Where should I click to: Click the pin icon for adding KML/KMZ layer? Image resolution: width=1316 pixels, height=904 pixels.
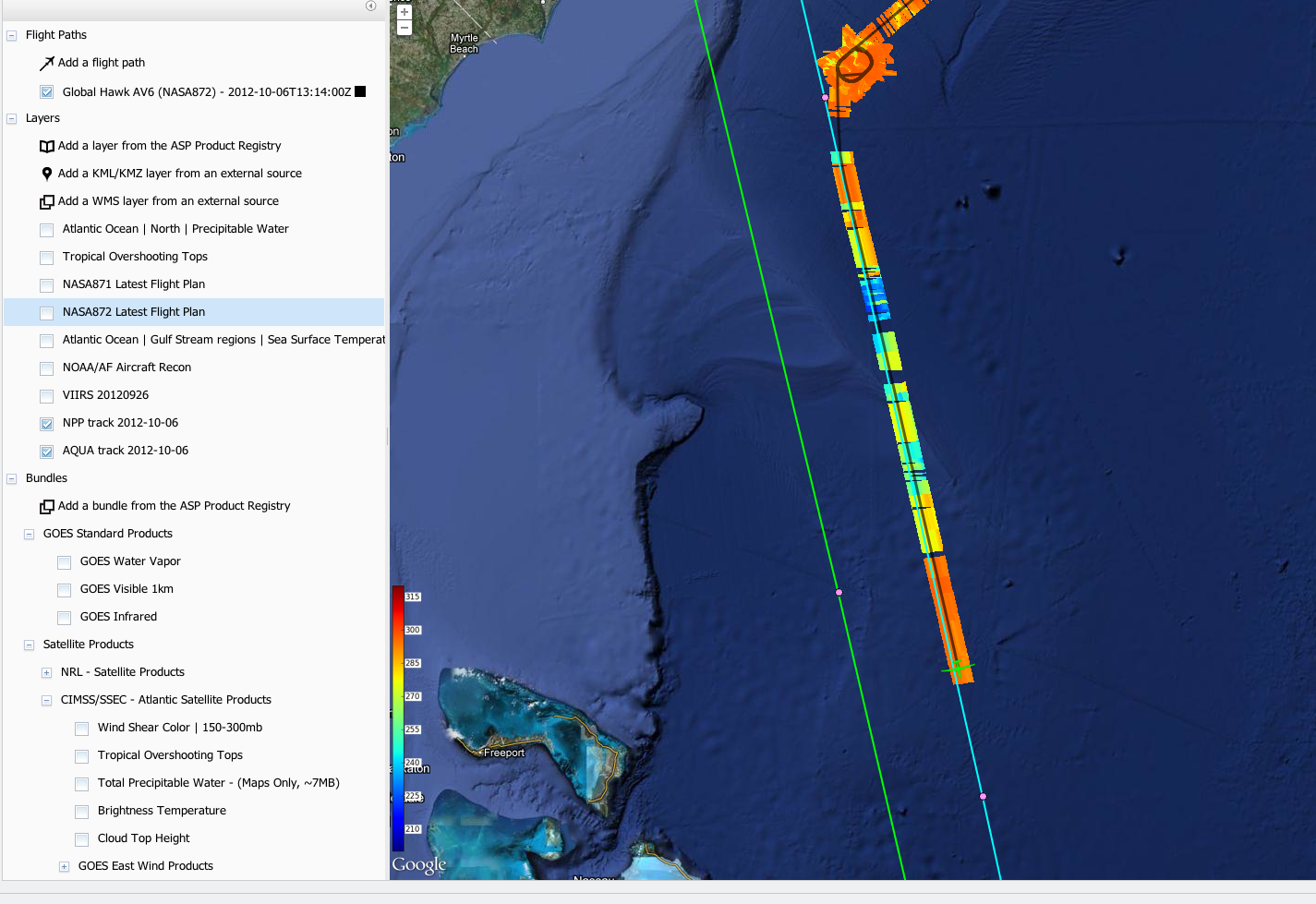[x=47, y=174]
